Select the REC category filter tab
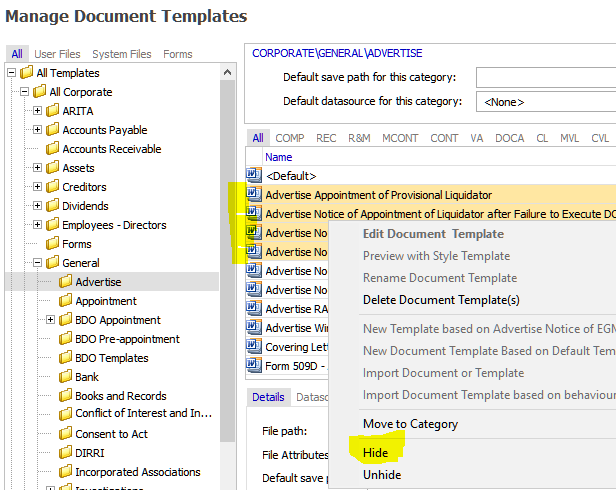The height and width of the screenshot is (490, 616). [326, 138]
